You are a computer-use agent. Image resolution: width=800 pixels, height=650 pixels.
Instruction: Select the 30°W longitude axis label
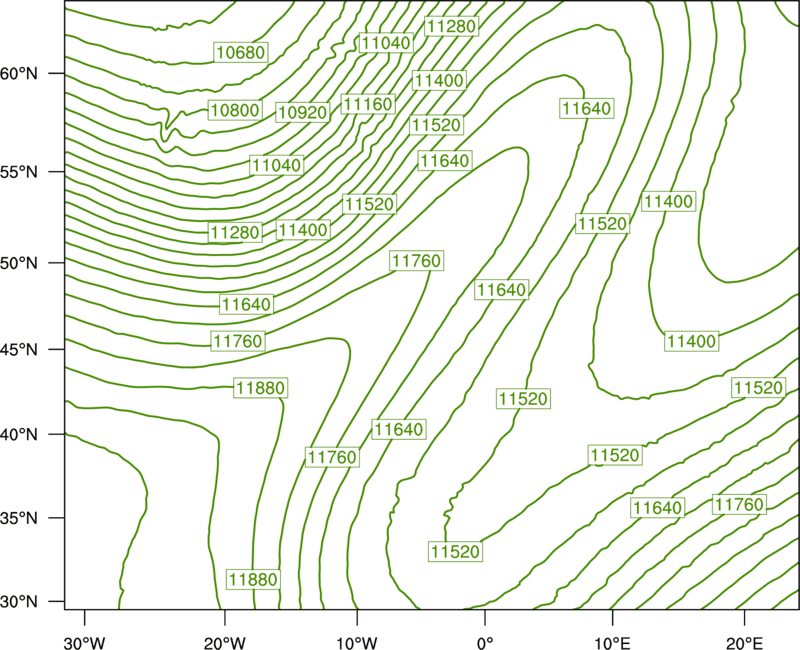(84, 643)
